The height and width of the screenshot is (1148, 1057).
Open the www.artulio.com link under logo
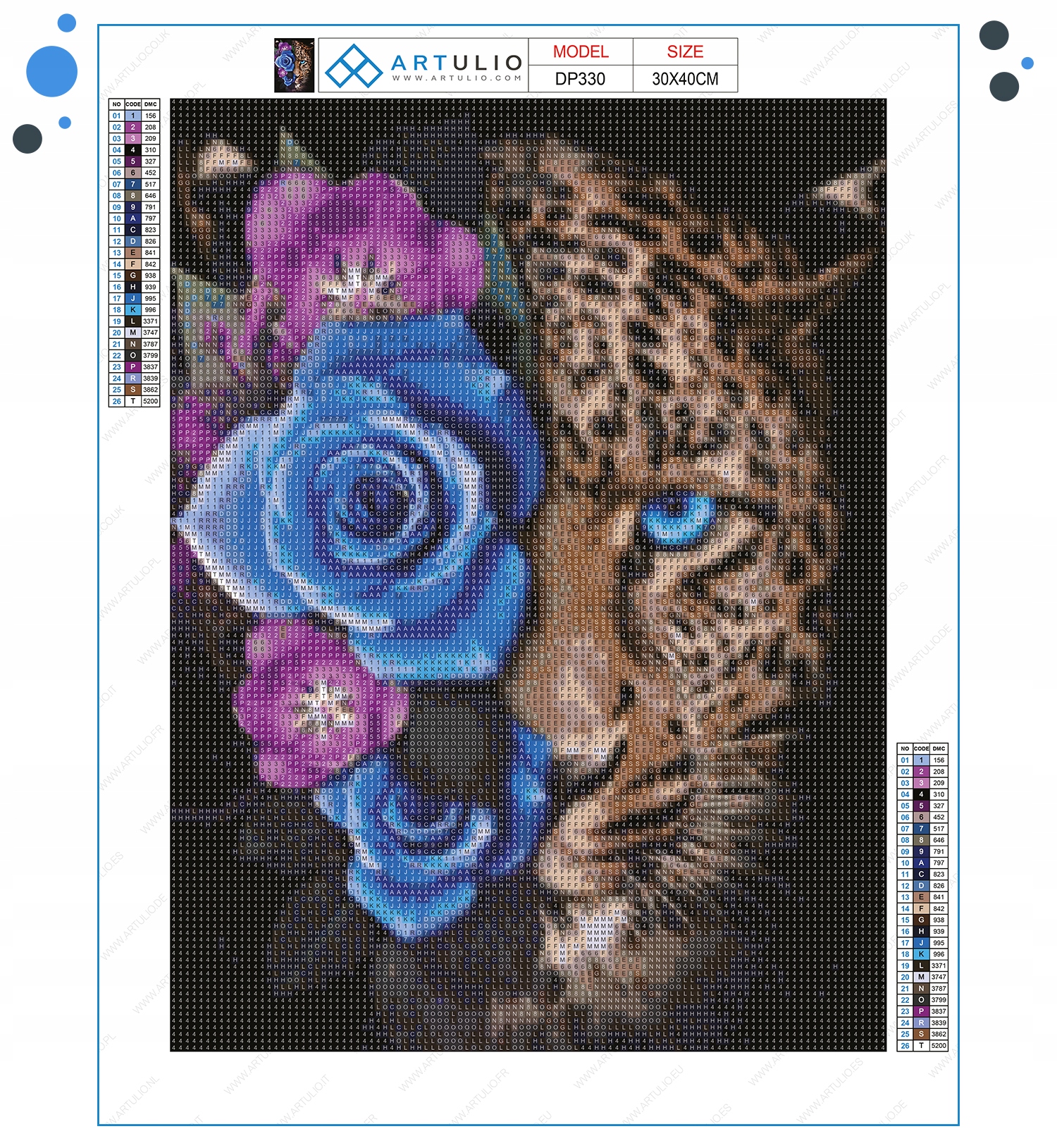[457, 78]
